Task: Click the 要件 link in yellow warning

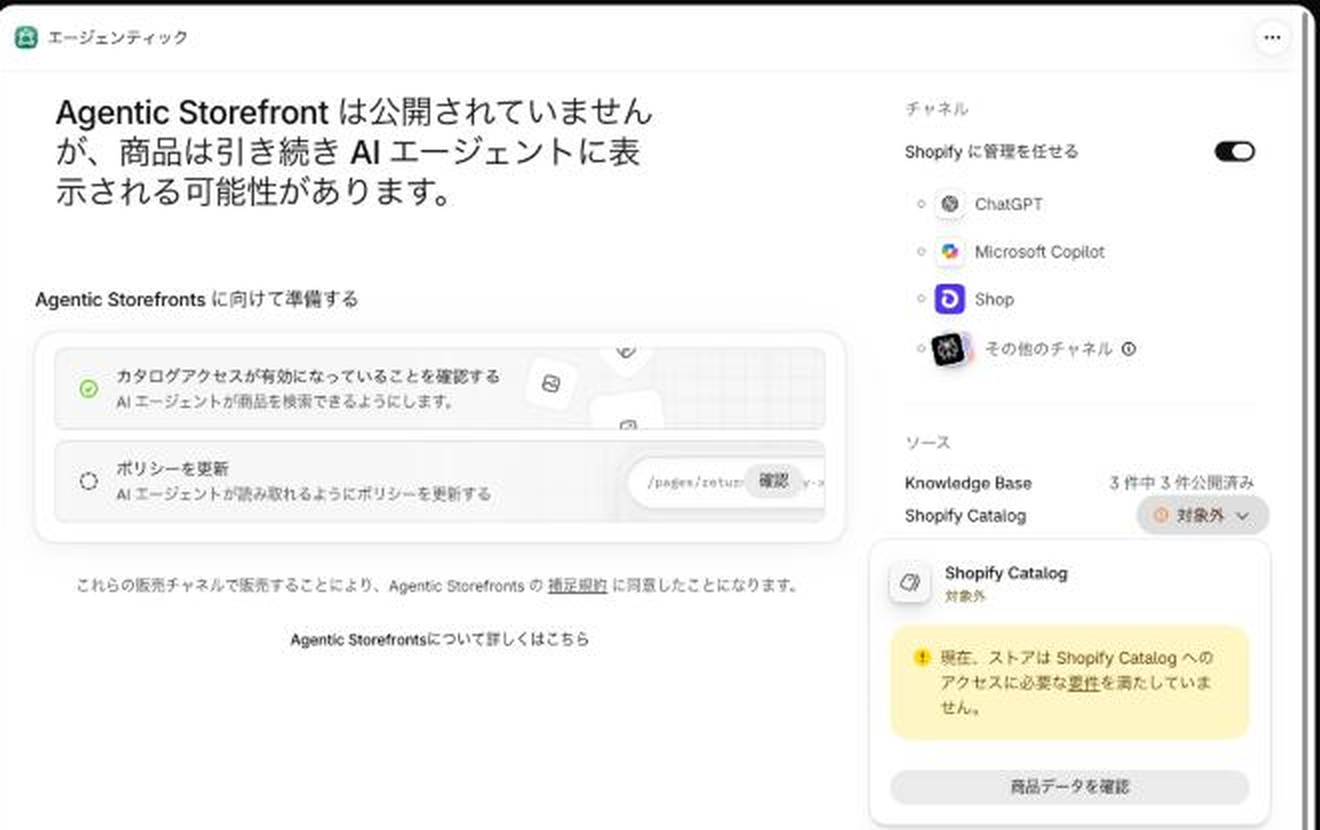Action: coord(1083,683)
